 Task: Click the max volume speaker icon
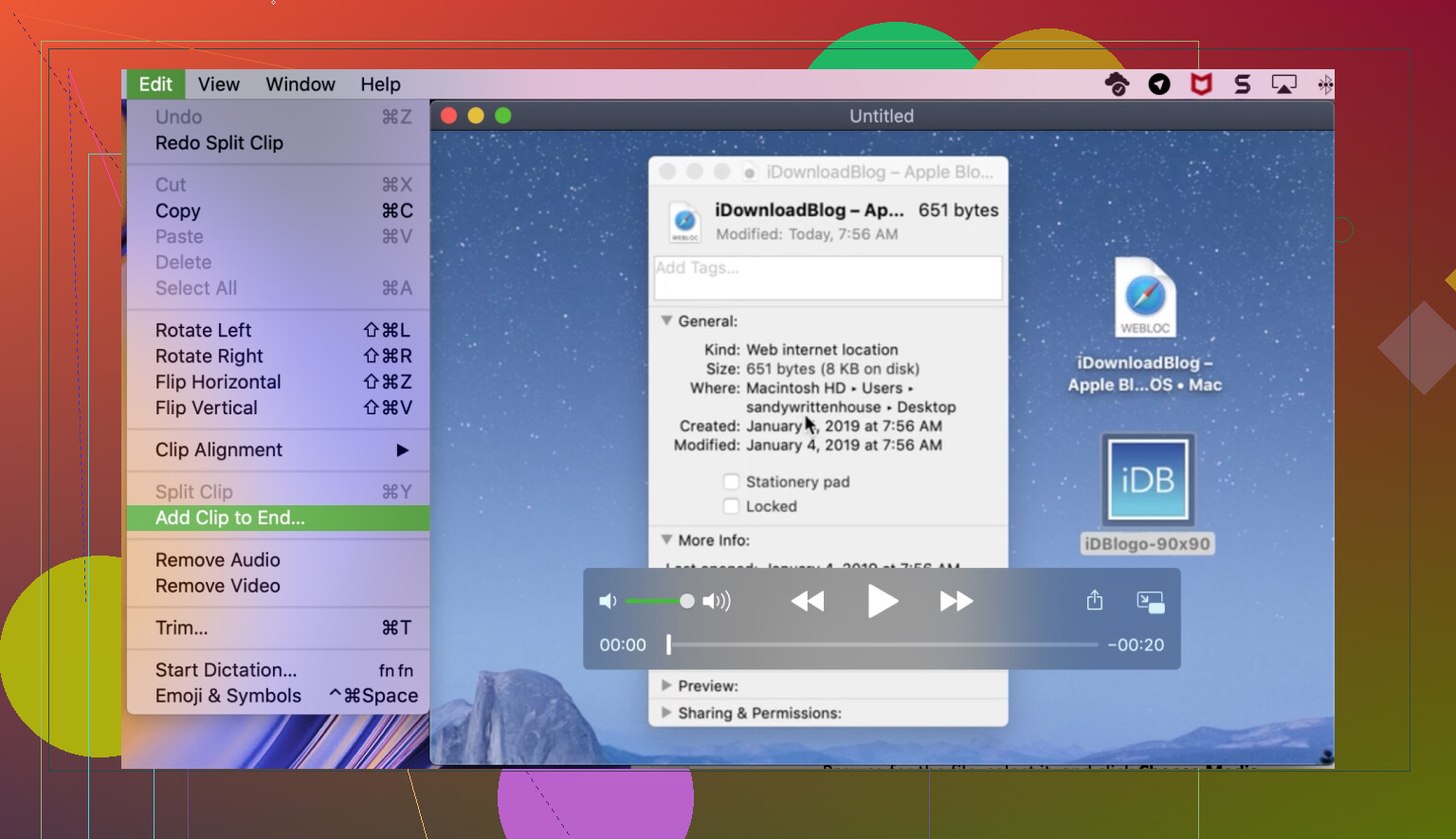[x=717, y=601]
